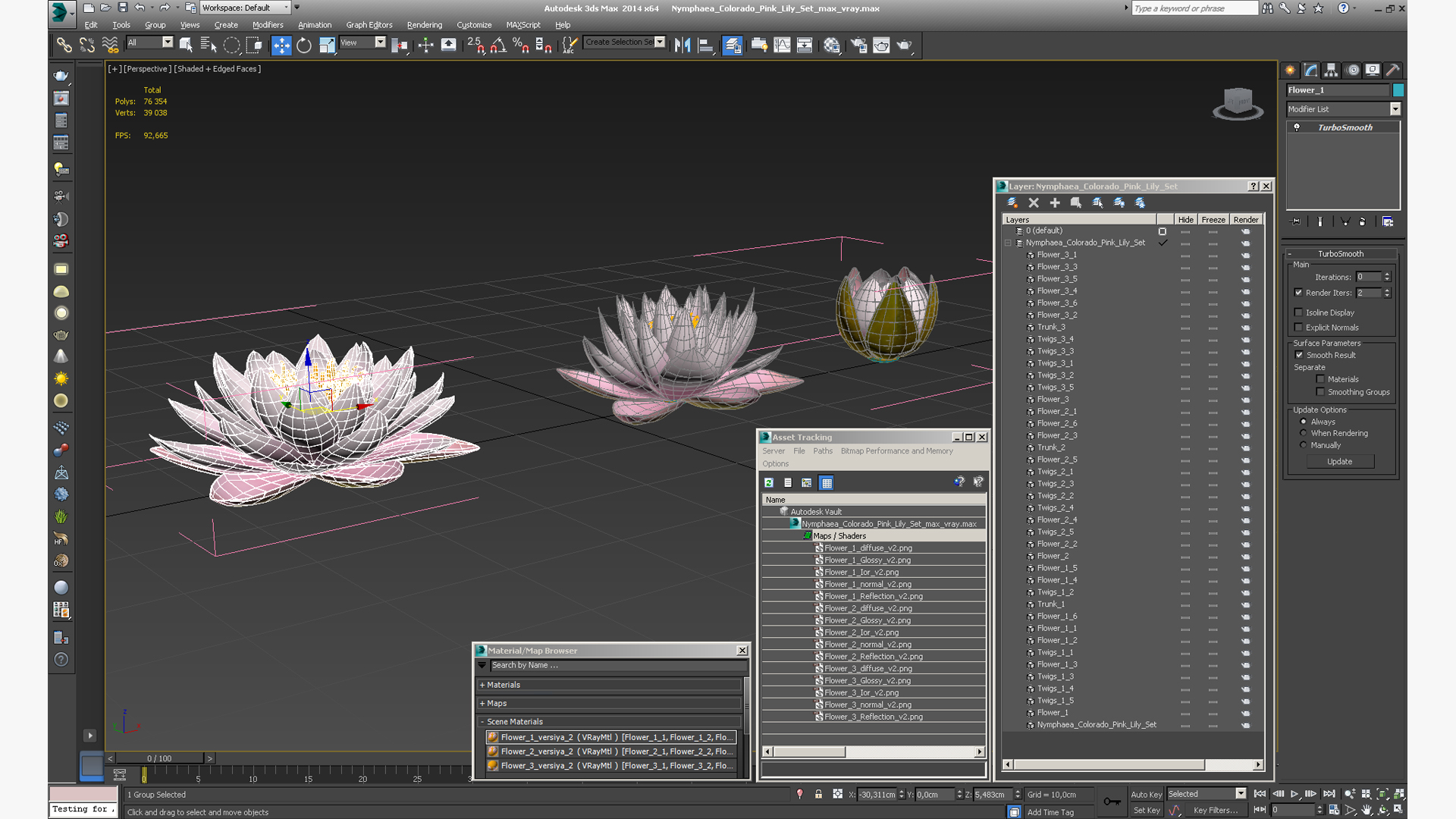The width and height of the screenshot is (1456, 819).
Task: Open Bitmap Performance and Memory menu
Action: tap(896, 451)
